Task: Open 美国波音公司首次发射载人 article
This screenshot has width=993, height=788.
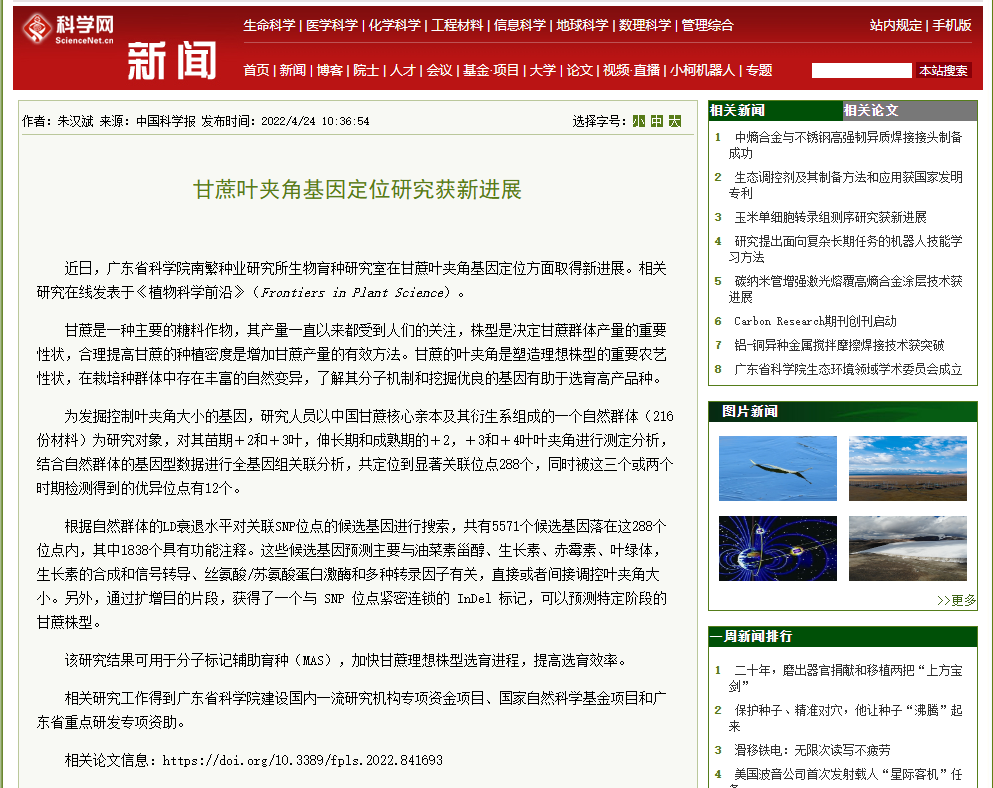Action: 845,777
